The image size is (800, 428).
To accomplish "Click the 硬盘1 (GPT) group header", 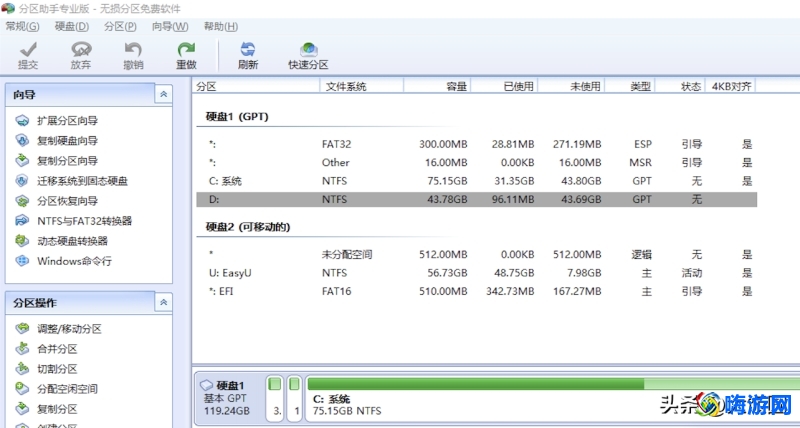I will [x=237, y=117].
